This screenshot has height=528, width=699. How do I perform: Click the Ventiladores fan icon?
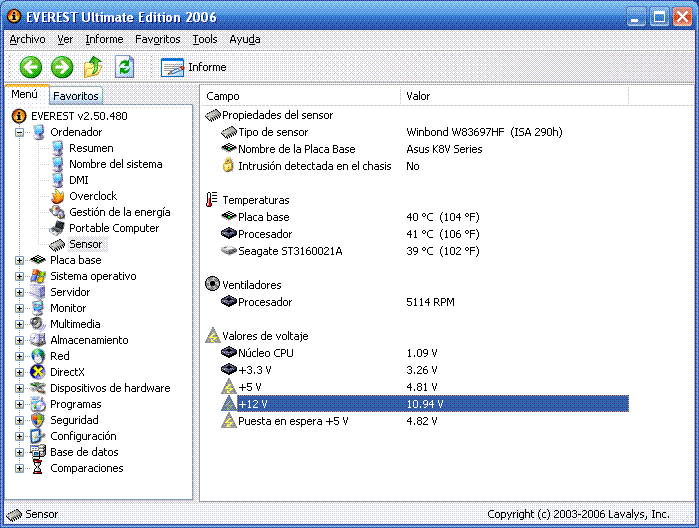point(212,284)
